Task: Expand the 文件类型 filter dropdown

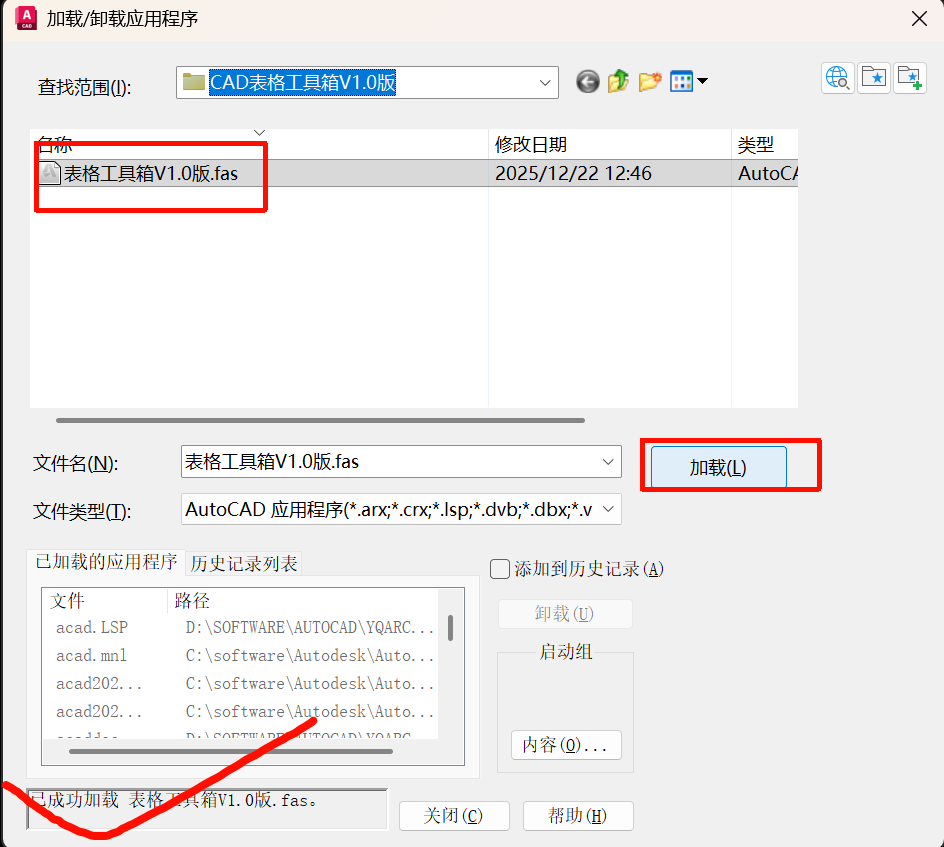Action: [608, 510]
